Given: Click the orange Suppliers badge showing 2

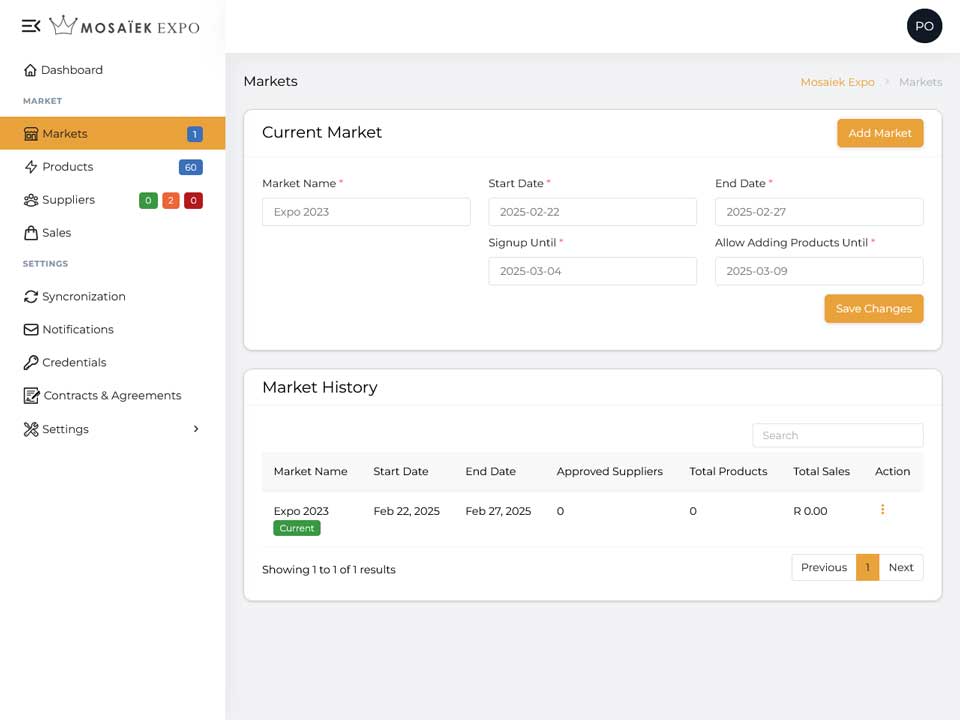Looking at the screenshot, I should (171, 200).
